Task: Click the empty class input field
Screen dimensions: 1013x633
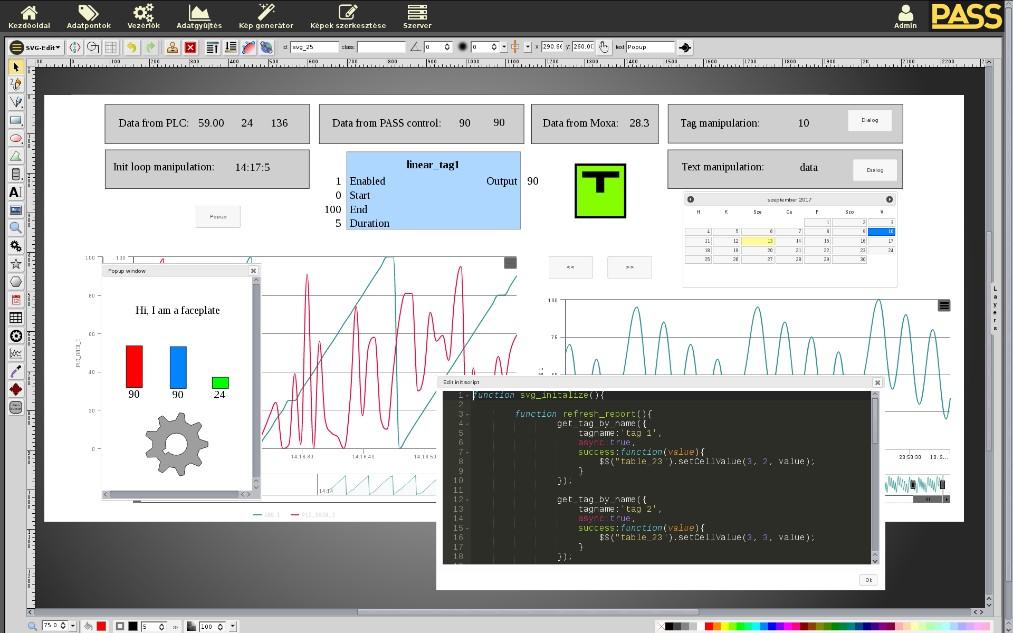Action: [x=381, y=47]
